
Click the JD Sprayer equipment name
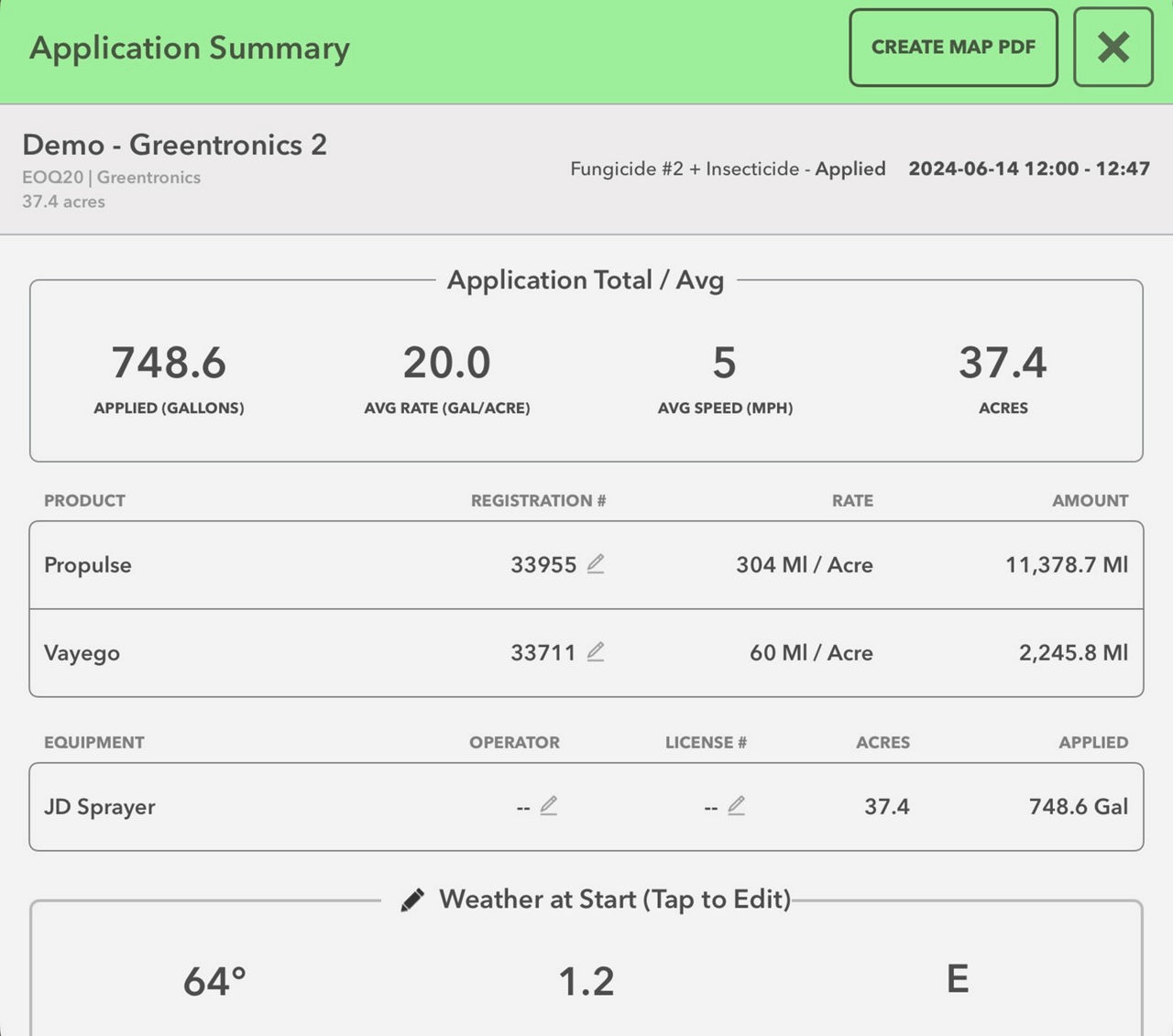point(100,807)
